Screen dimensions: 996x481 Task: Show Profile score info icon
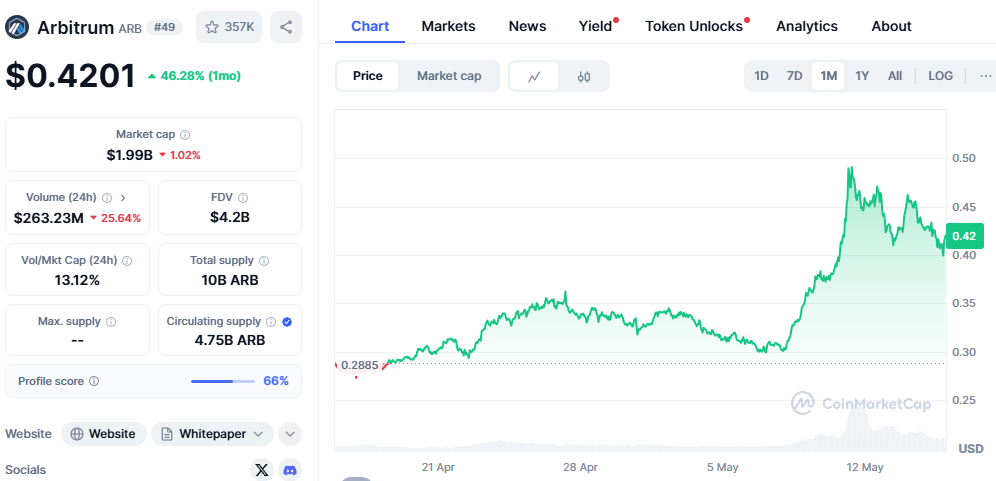click(x=94, y=381)
